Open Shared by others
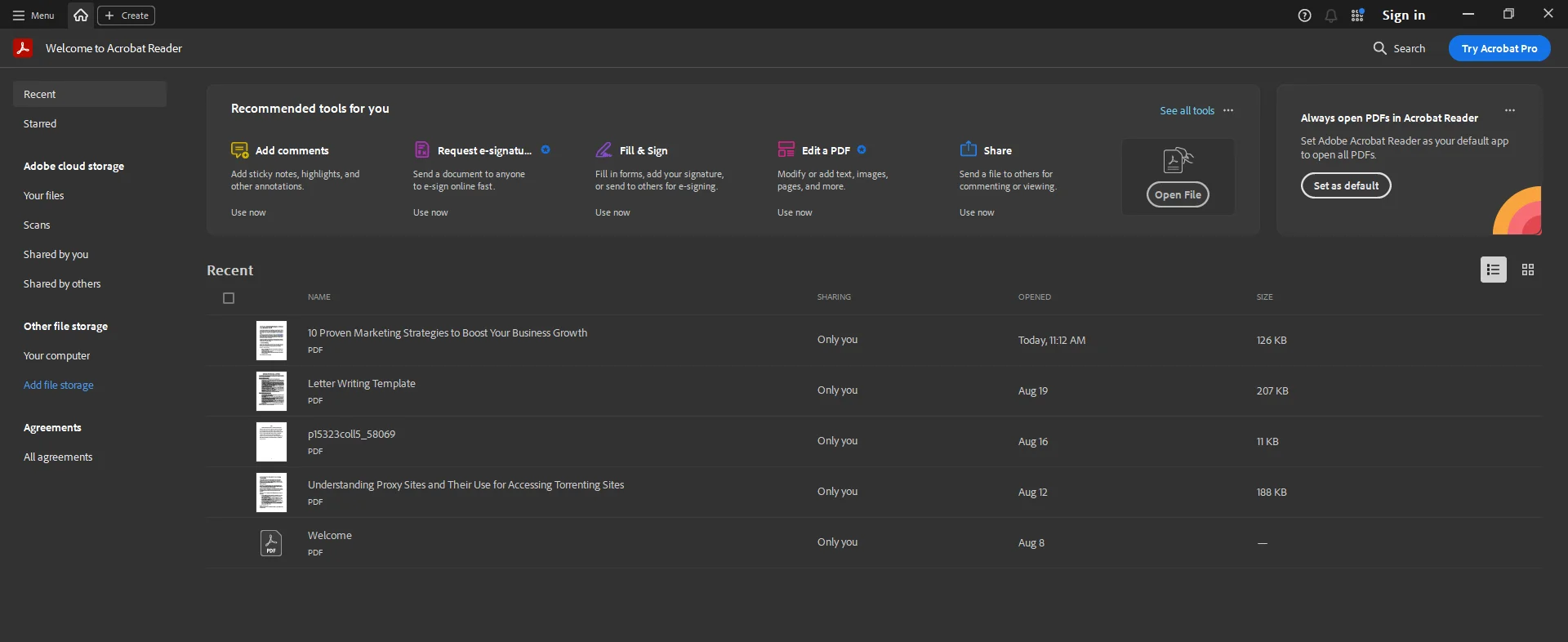The image size is (1568, 642). (62, 283)
